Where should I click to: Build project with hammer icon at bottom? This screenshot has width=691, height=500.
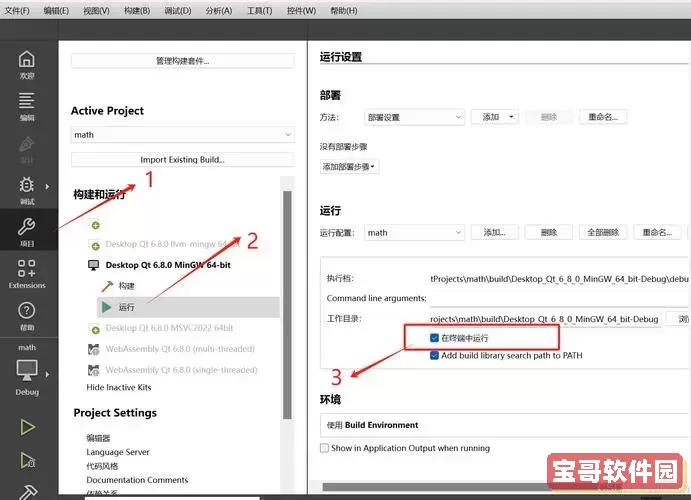(29, 492)
